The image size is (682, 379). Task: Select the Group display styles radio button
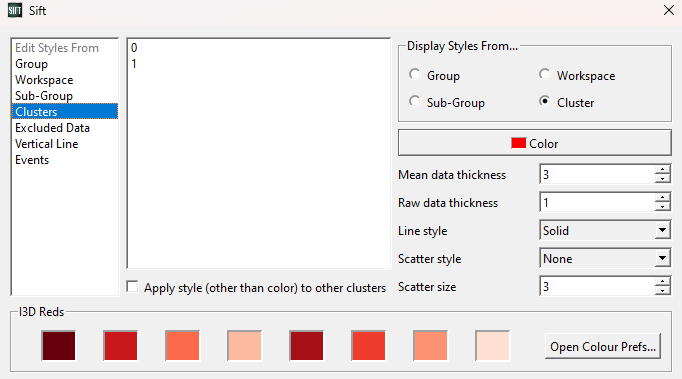tap(415, 74)
